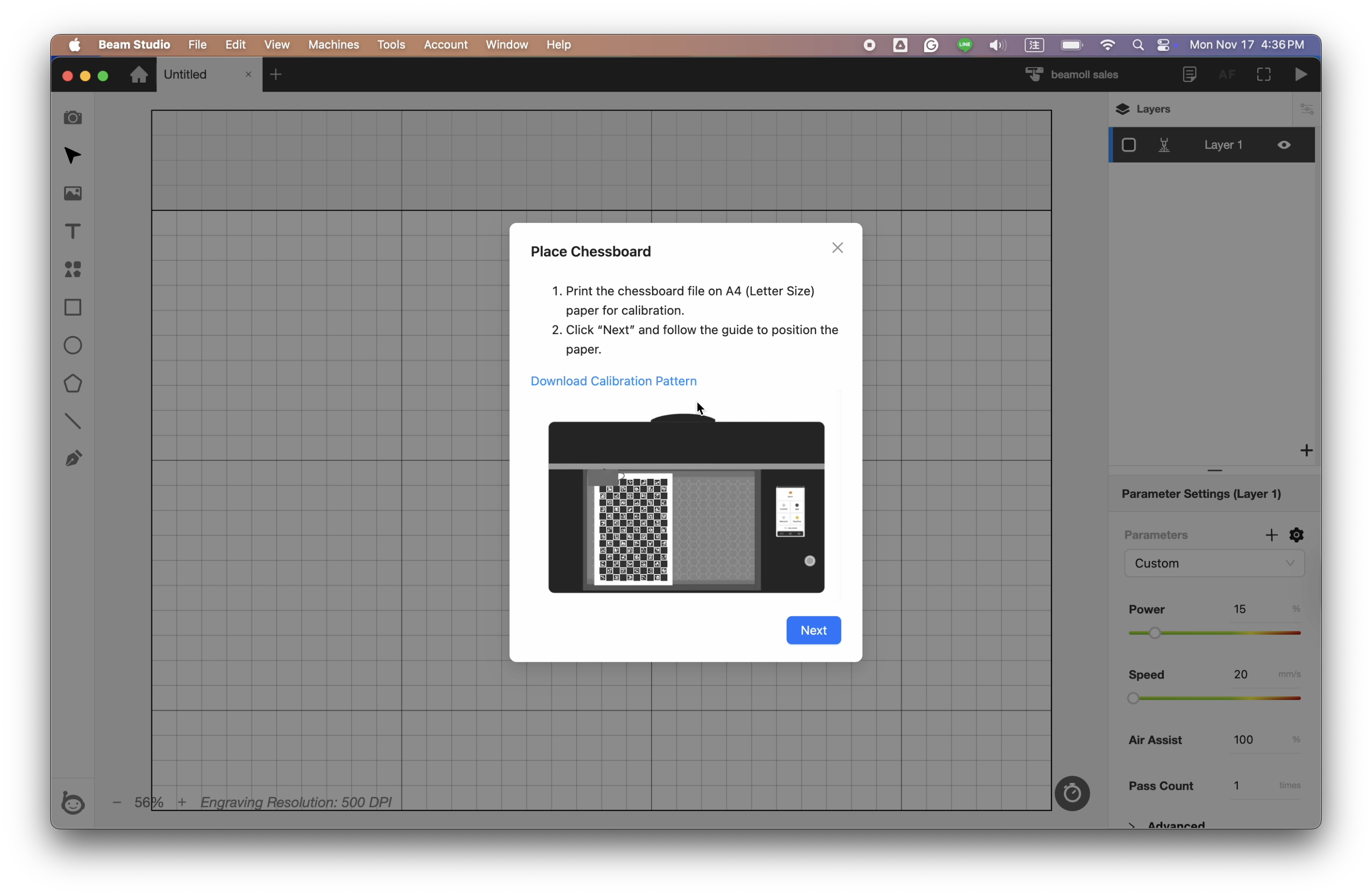Open the Window menu

[507, 44]
